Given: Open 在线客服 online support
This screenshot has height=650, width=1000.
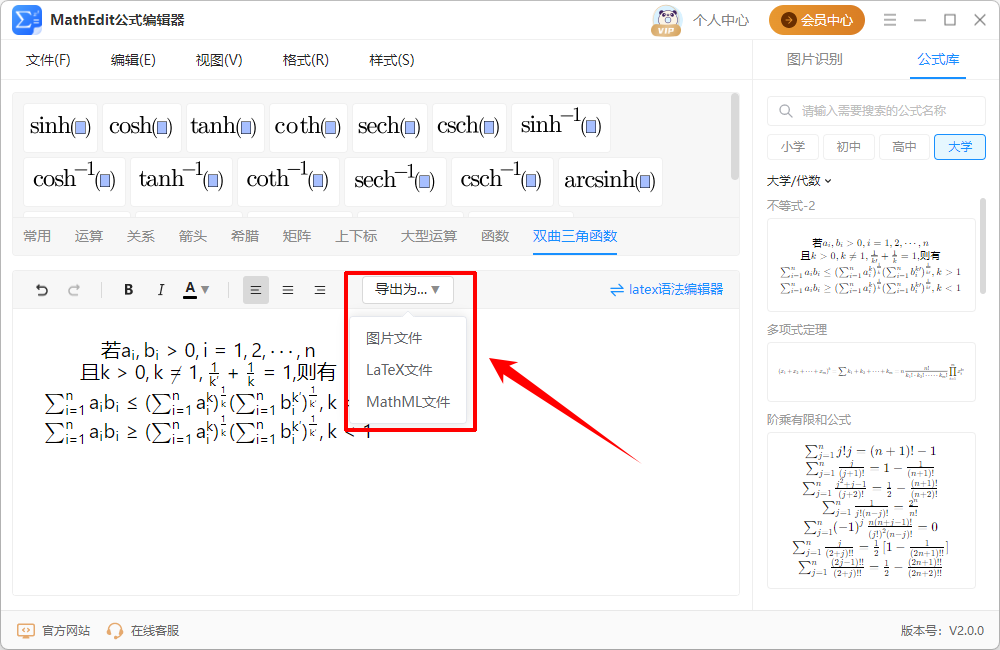Looking at the screenshot, I should pyautogui.click(x=143, y=631).
